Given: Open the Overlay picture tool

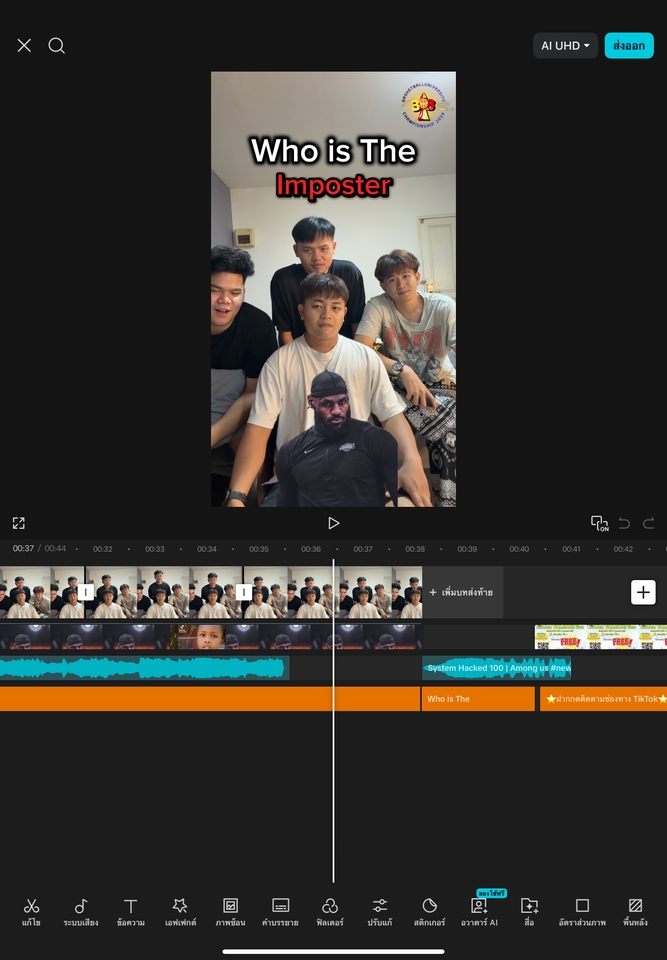Looking at the screenshot, I should [x=230, y=912].
